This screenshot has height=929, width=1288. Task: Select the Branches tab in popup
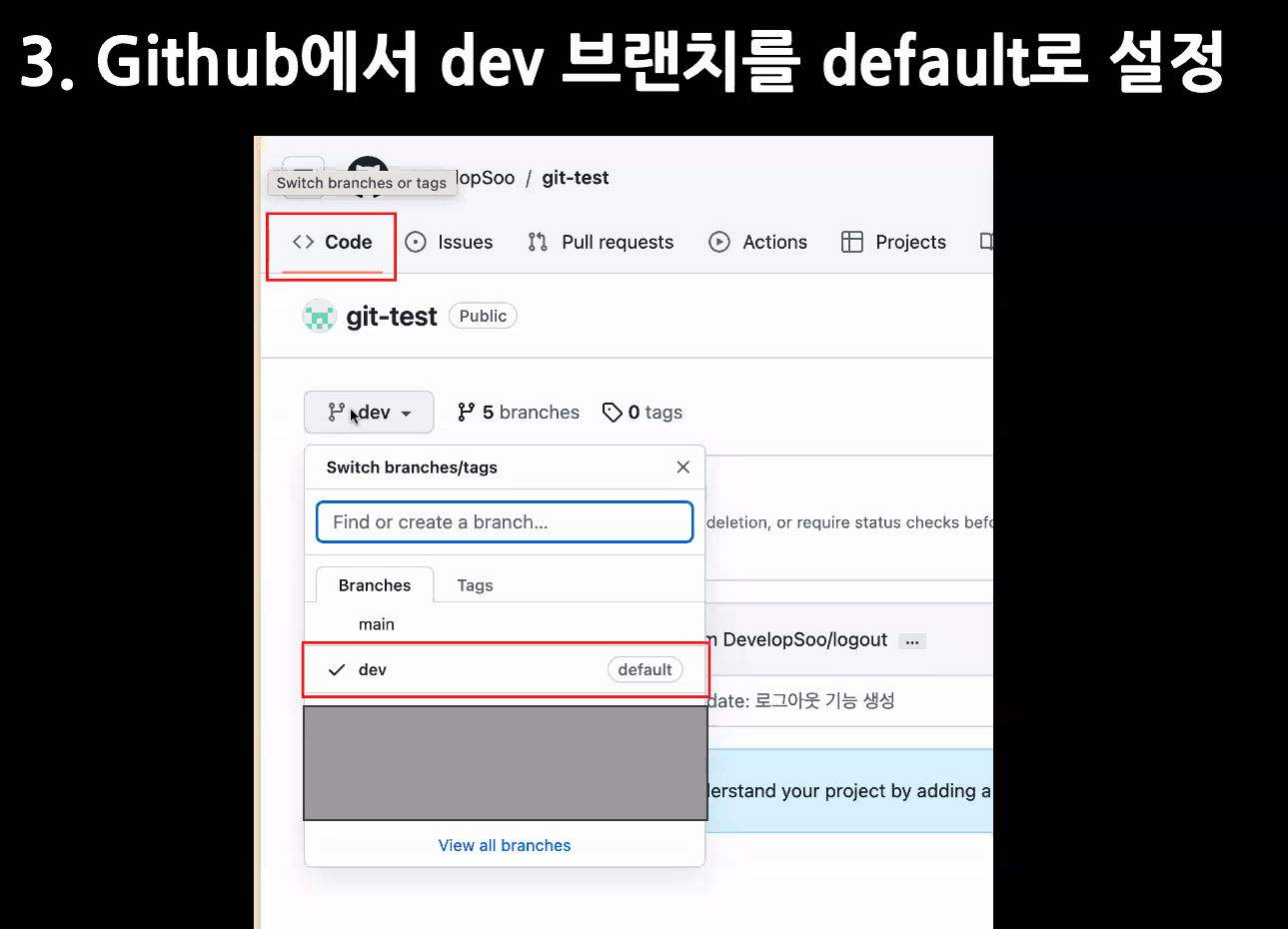(x=375, y=585)
